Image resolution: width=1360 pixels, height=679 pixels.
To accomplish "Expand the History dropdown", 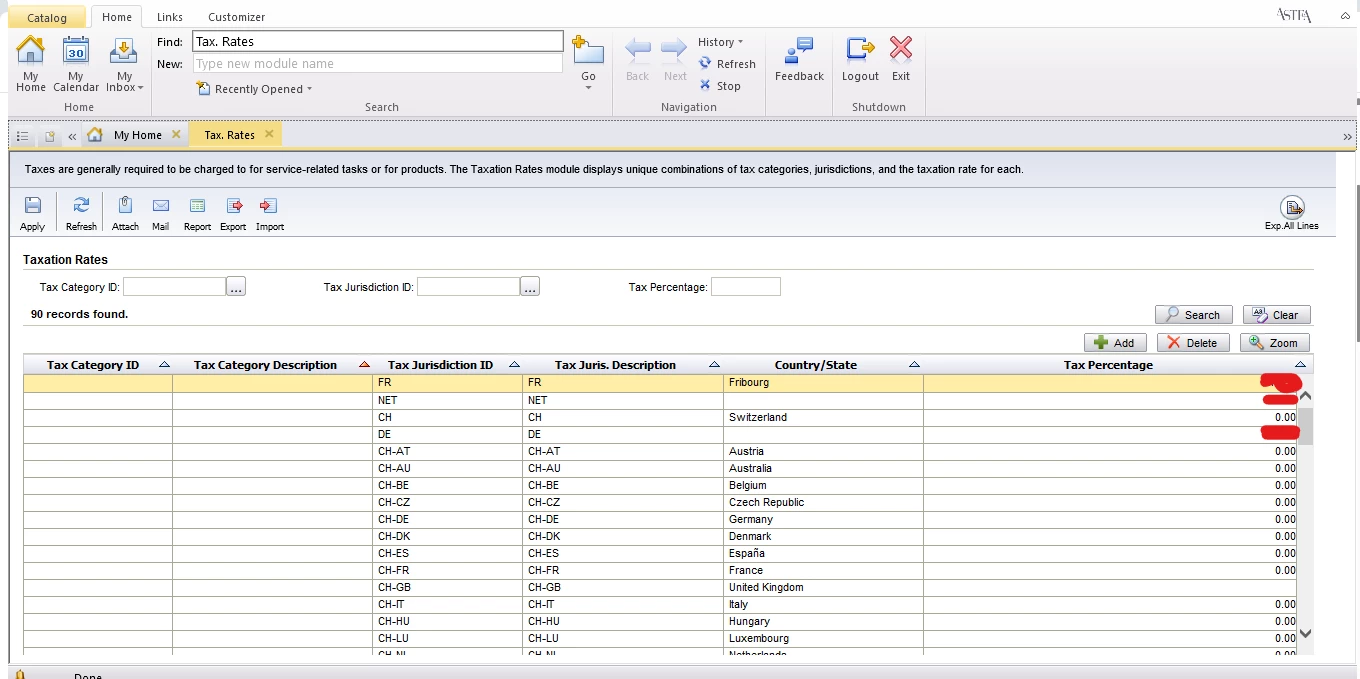I will click(x=721, y=42).
